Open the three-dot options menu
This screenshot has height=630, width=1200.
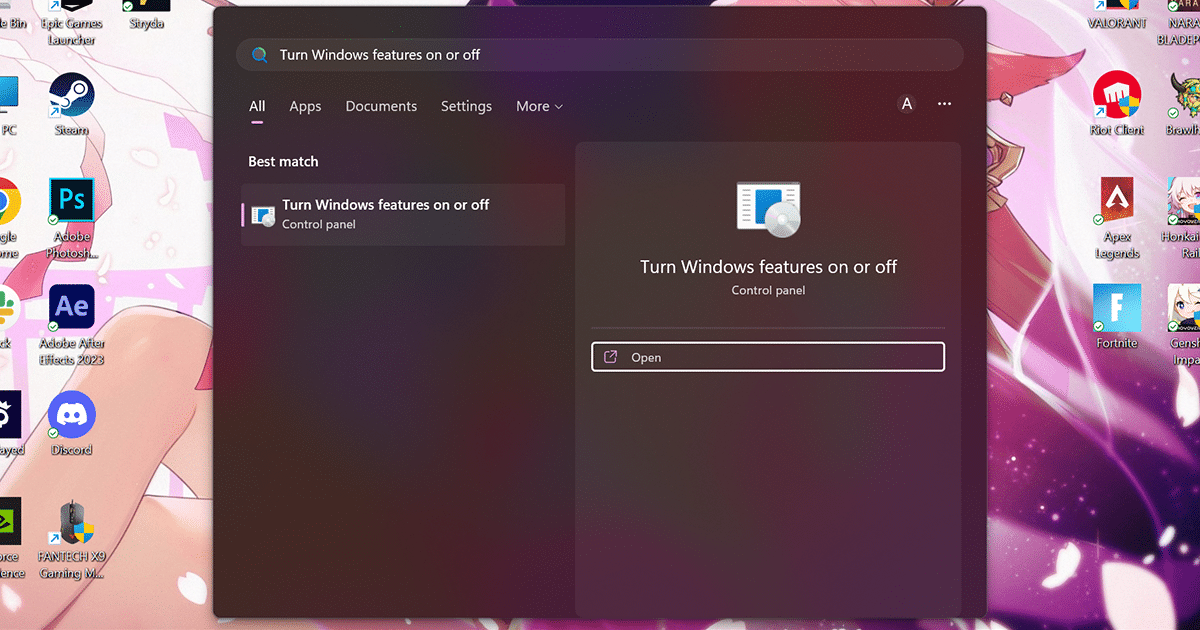point(944,104)
